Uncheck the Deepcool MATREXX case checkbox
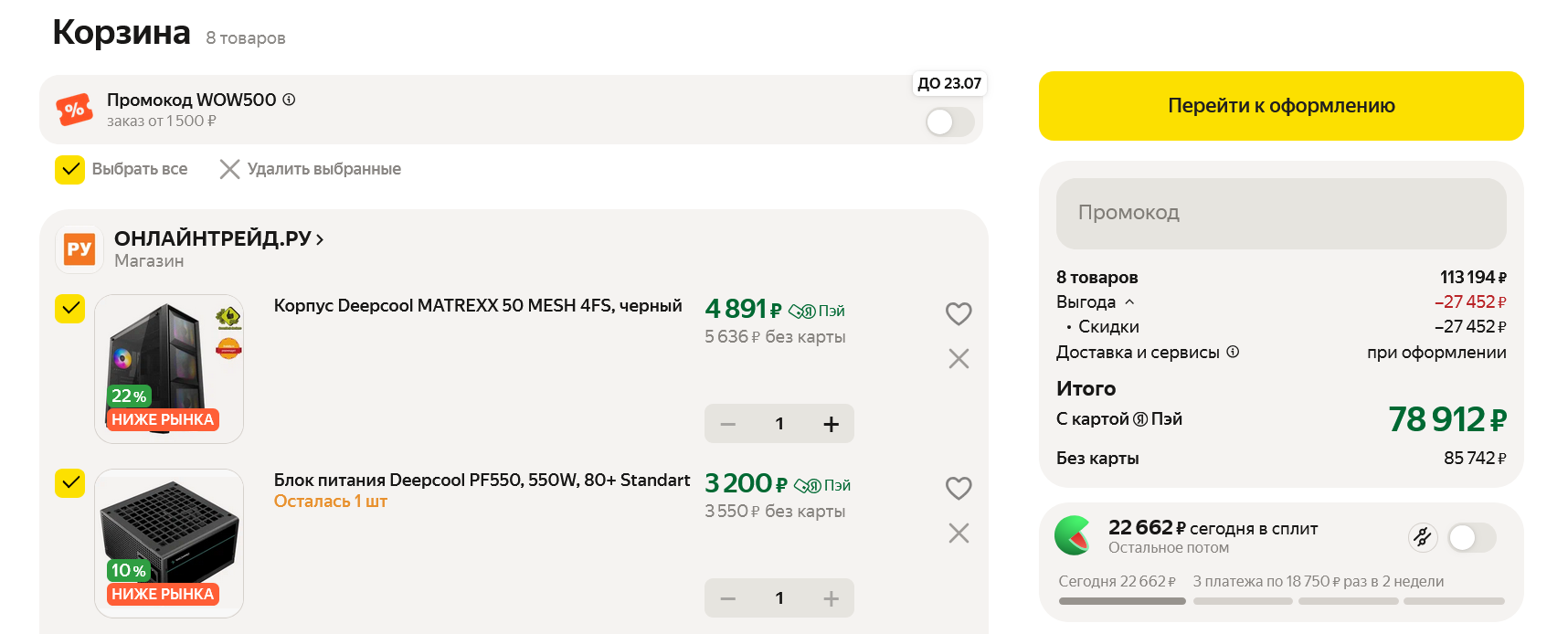Image resolution: width=1568 pixels, height=634 pixels. coord(70,309)
